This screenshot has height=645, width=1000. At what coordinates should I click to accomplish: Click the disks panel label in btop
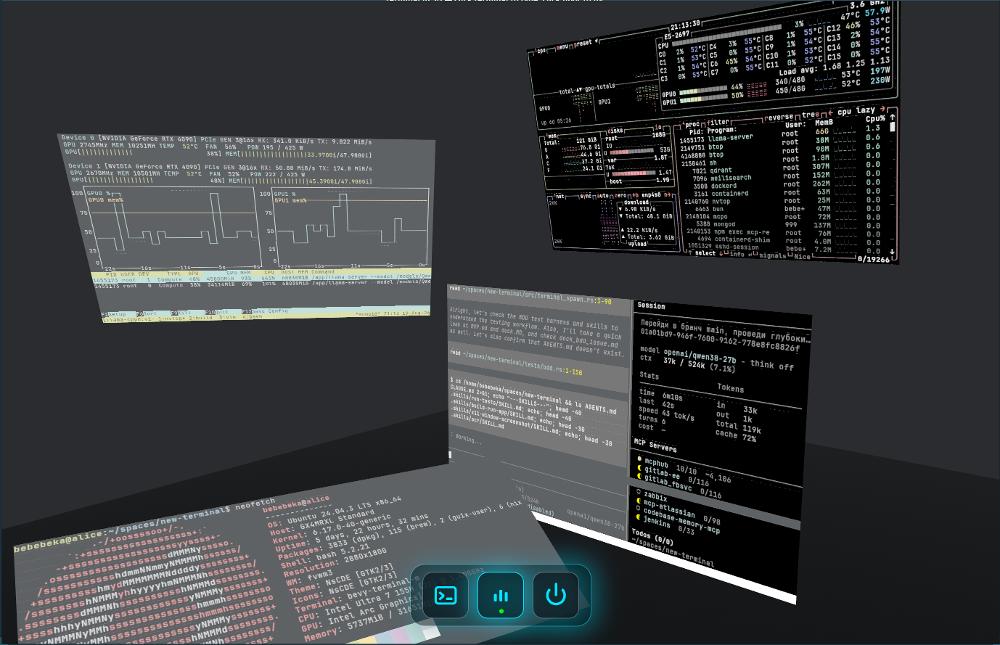616,131
